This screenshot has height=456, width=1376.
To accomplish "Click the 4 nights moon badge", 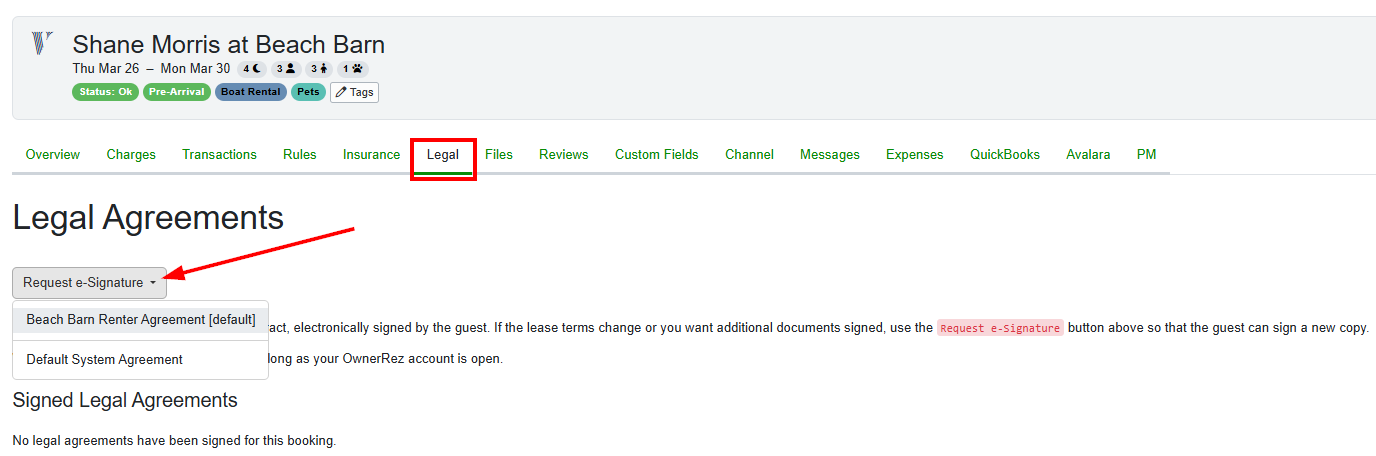I will click(252, 69).
